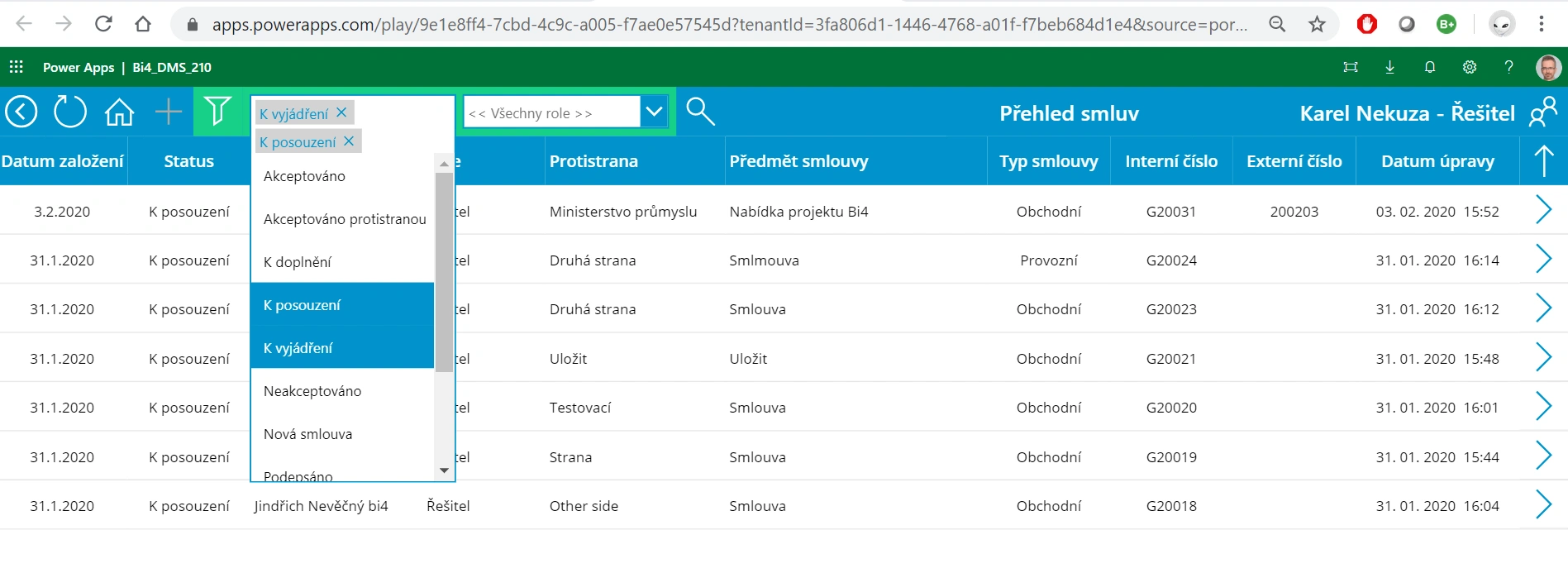Screen dimensions: 1568x573
Task: Open details chevron for contract G20031
Action: pyautogui.click(x=1542, y=210)
